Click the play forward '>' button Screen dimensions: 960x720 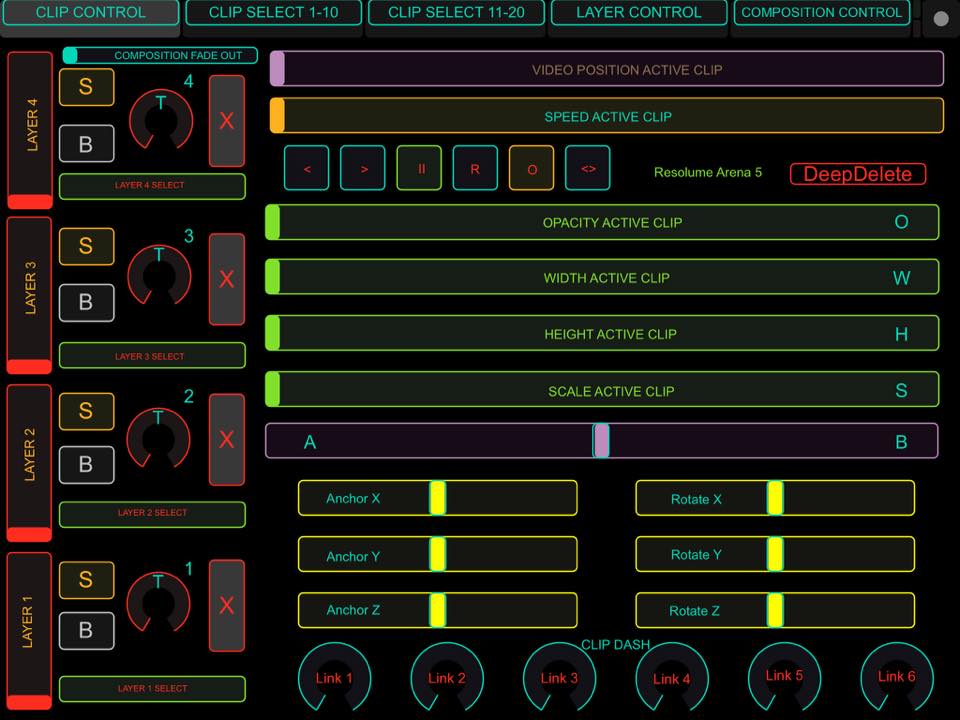point(363,168)
